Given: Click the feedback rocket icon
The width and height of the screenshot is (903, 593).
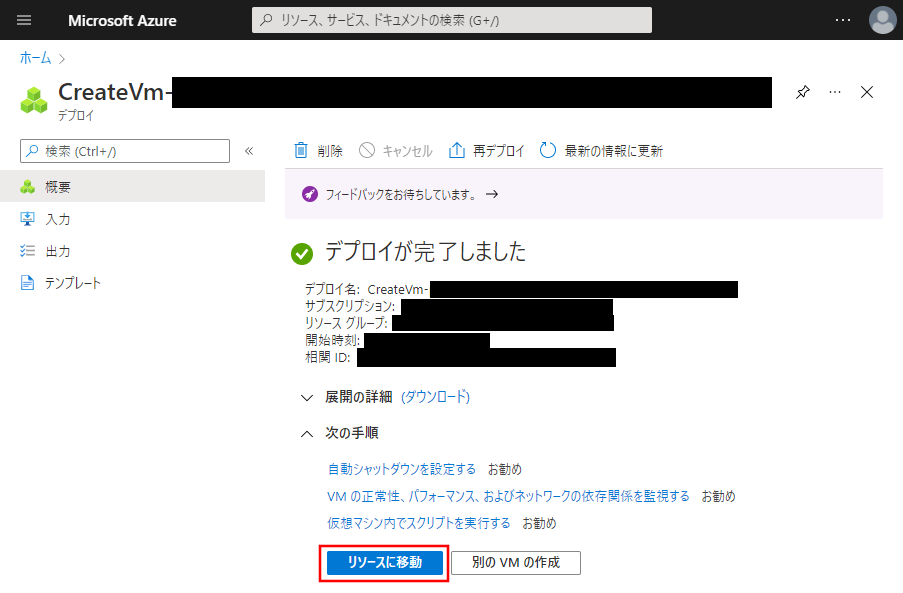Looking at the screenshot, I should (310, 195).
